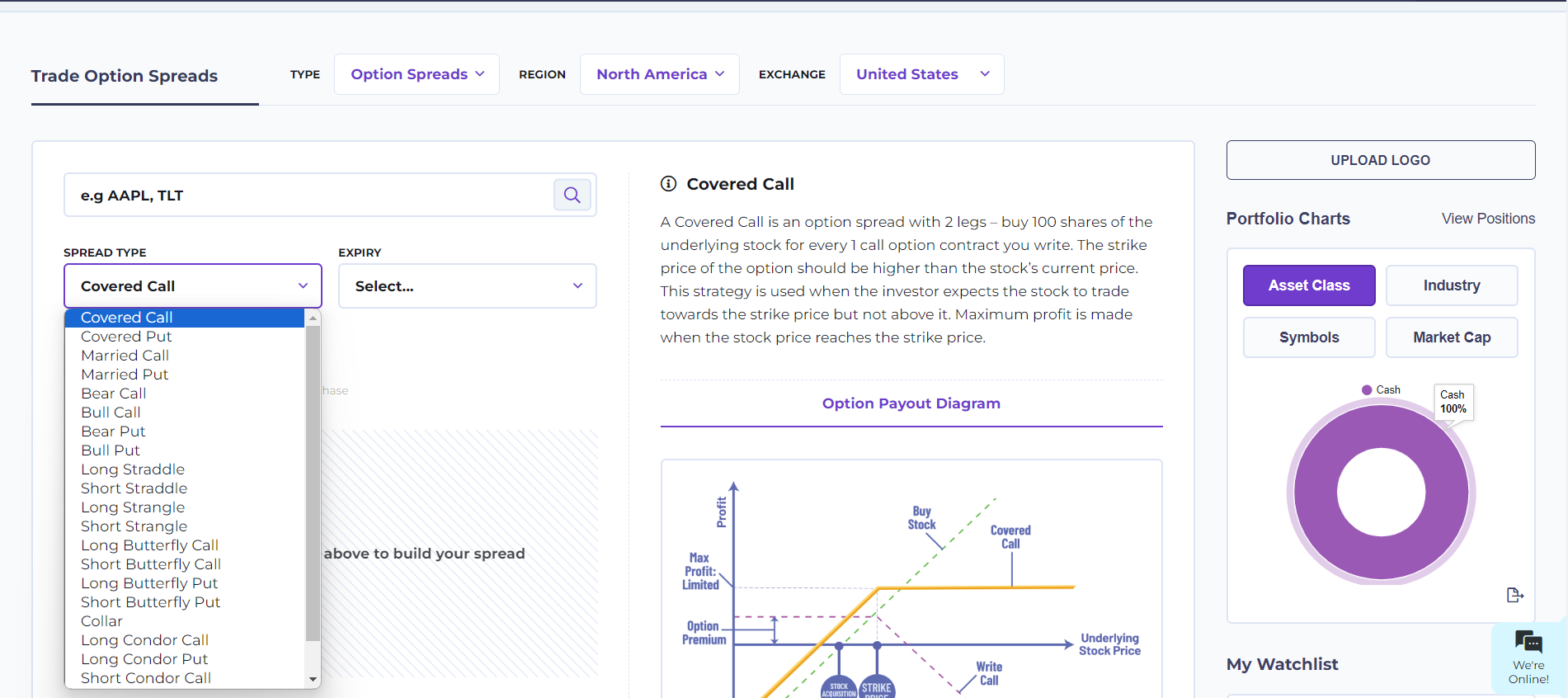Click the symbol search magnifier icon
Screen dimensions: 1568x698
(x=572, y=195)
